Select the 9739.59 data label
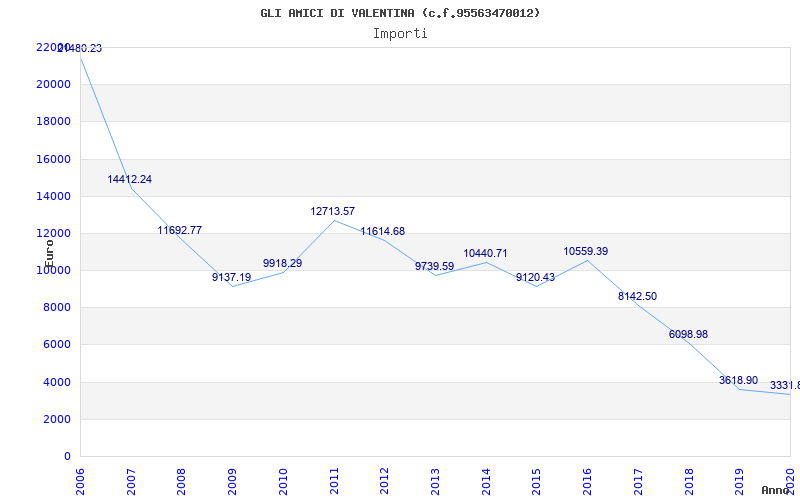The image size is (800, 500). (x=434, y=266)
